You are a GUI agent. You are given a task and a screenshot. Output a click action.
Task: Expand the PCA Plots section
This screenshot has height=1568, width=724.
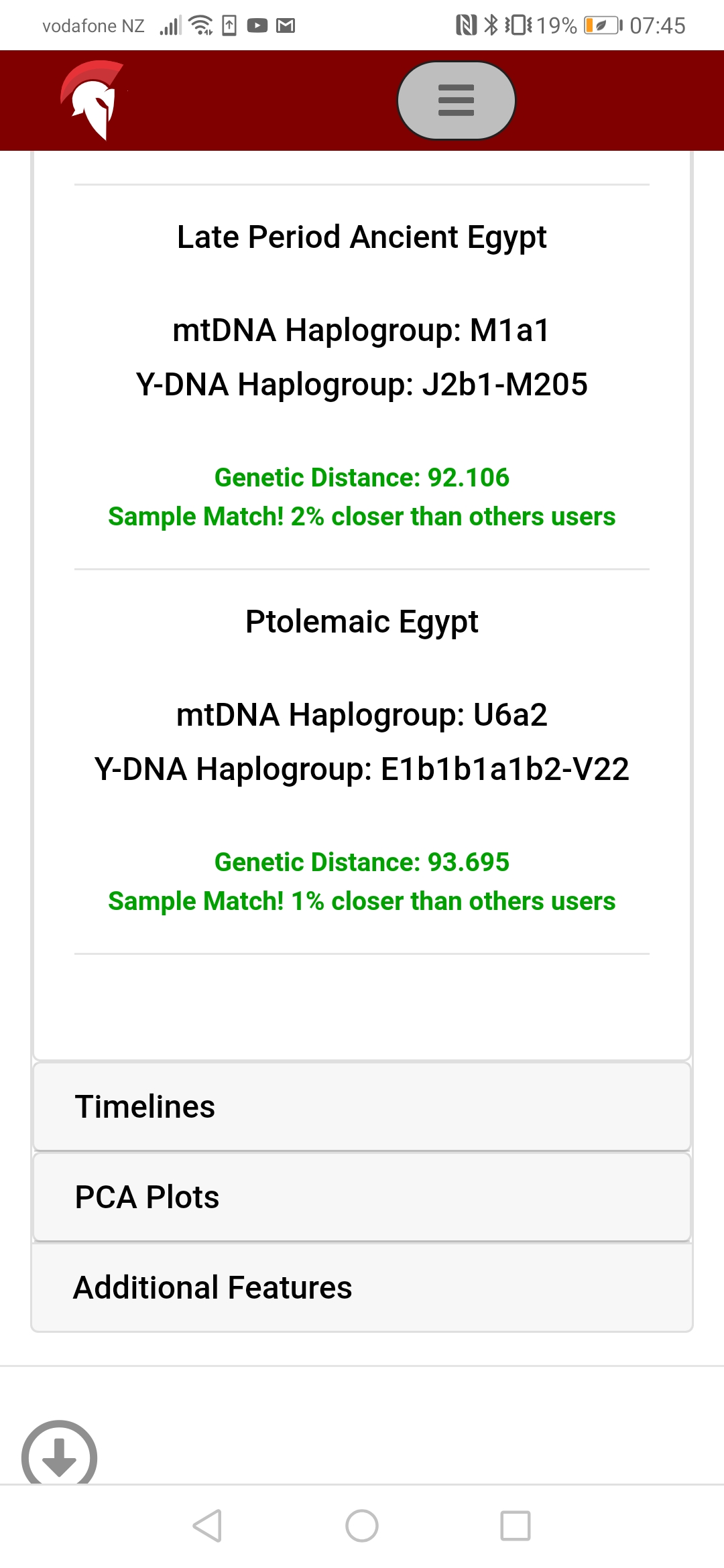[362, 1197]
